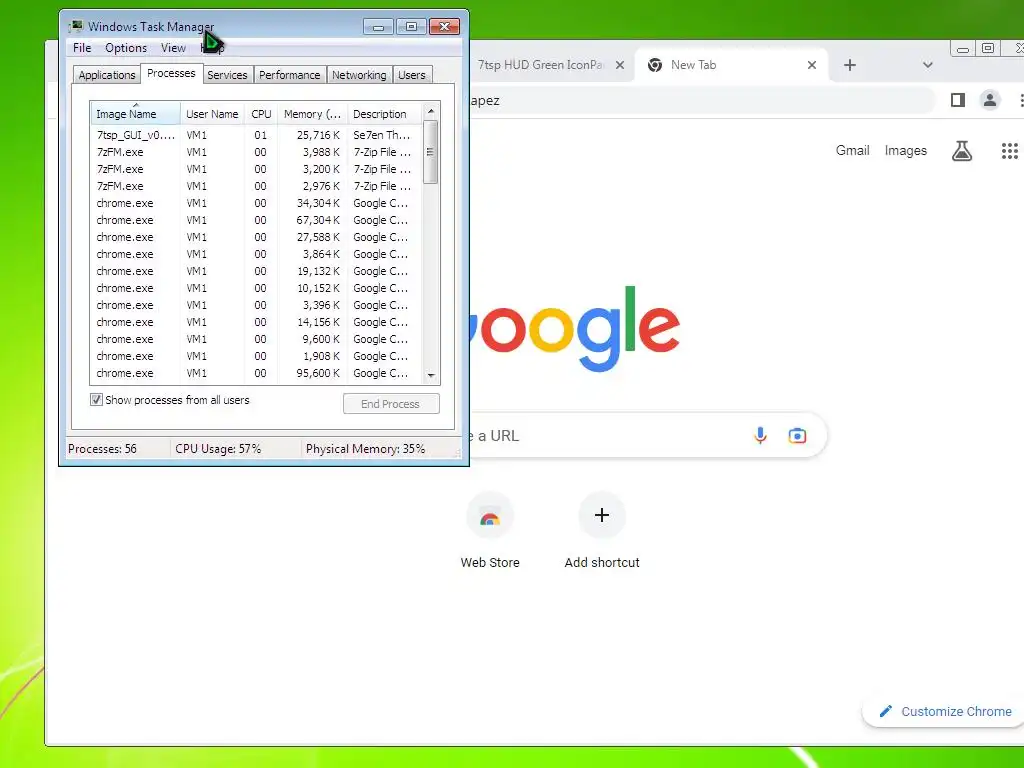Select 7zFM.exe process using 3,200 K
This screenshot has height=768, width=1024.
click(x=256, y=169)
